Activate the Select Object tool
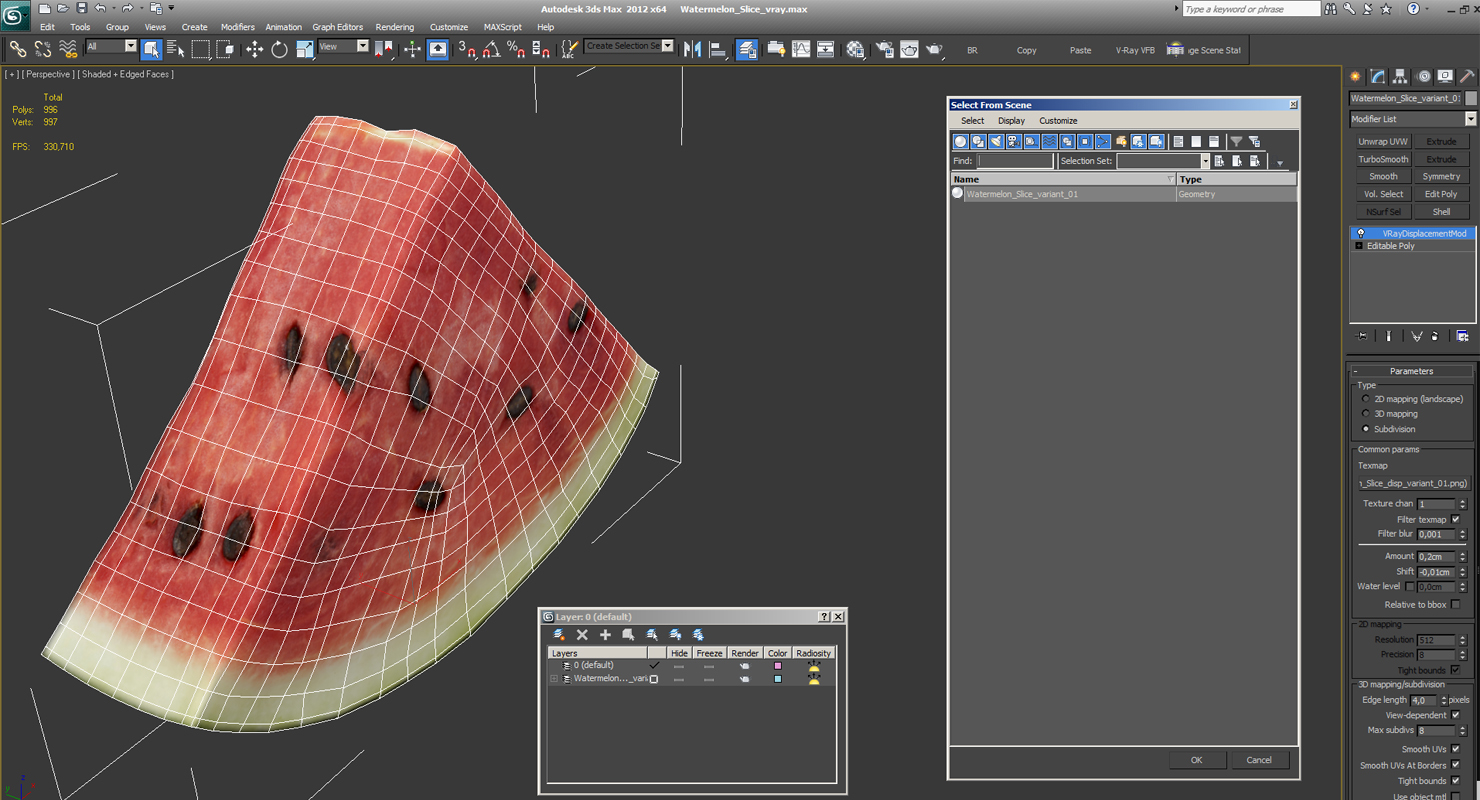1480x800 pixels. (x=151, y=49)
